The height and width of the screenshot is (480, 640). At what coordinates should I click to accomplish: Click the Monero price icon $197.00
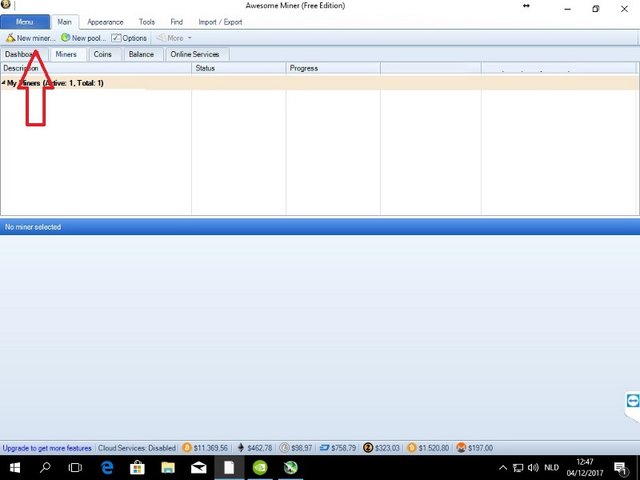click(x=461, y=448)
